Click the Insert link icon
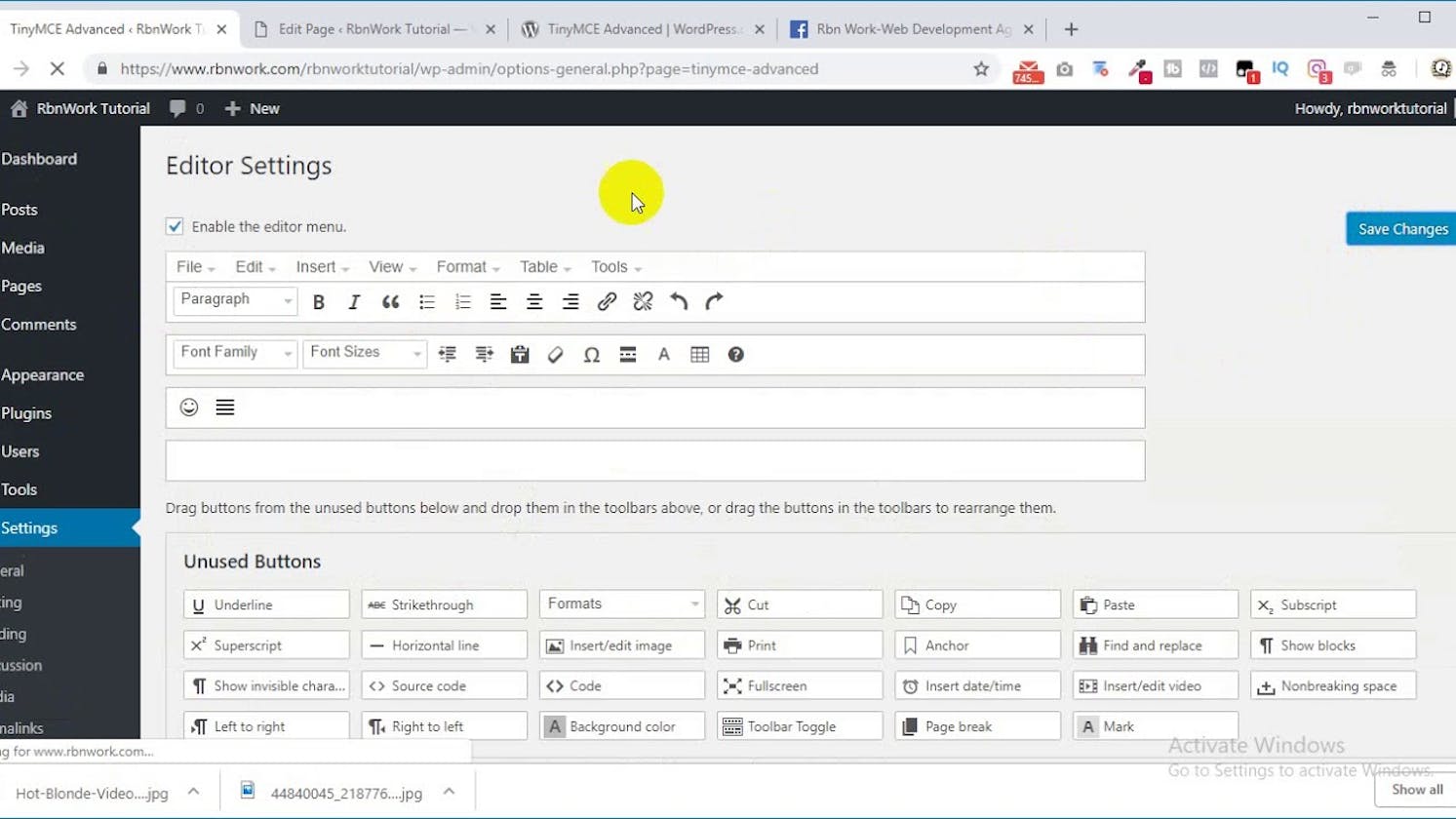This screenshot has width=1456, height=819. 607,302
